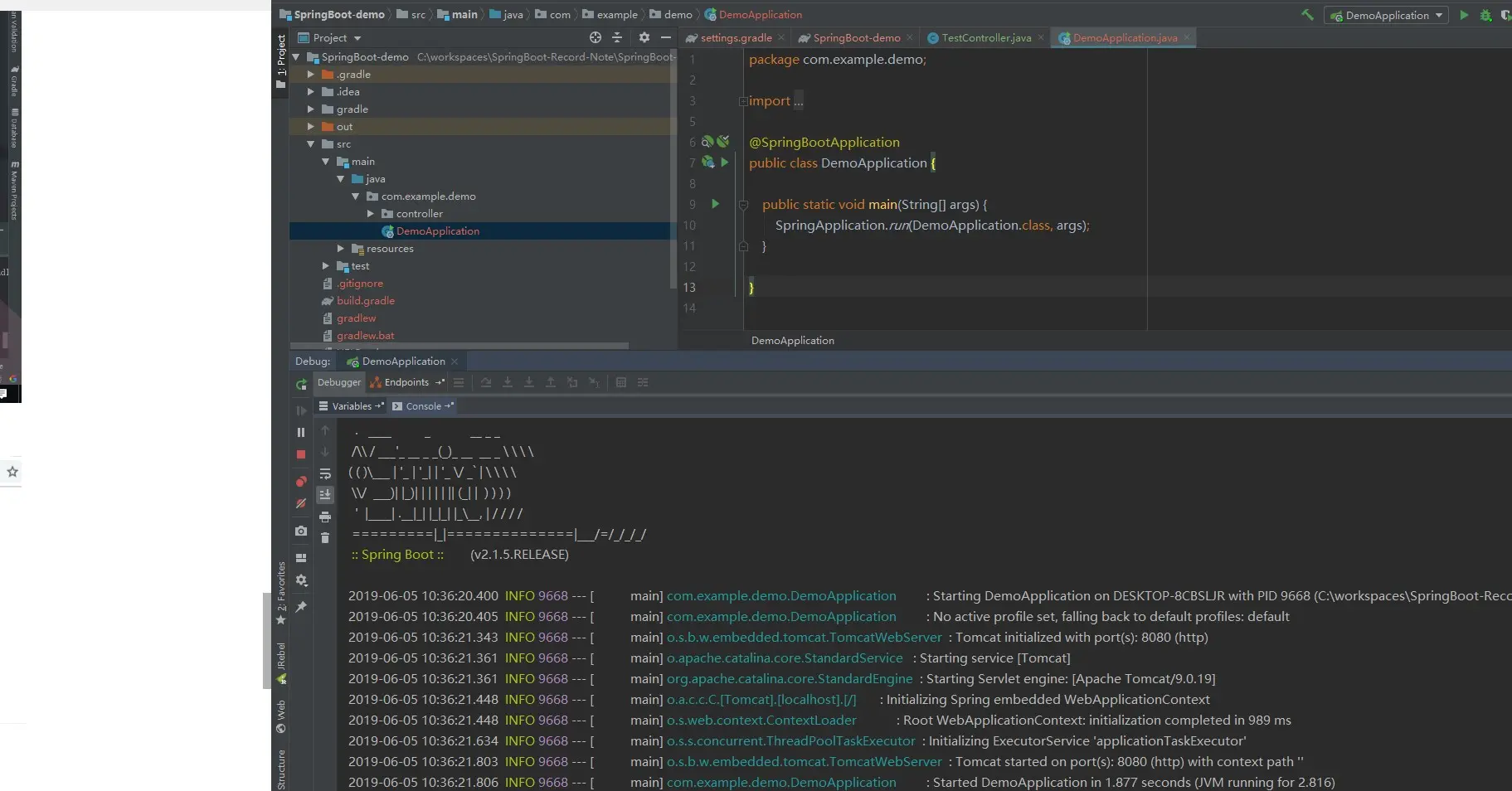Open build.gradle from the project tree
1512x791 pixels.
[x=365, y=301]
